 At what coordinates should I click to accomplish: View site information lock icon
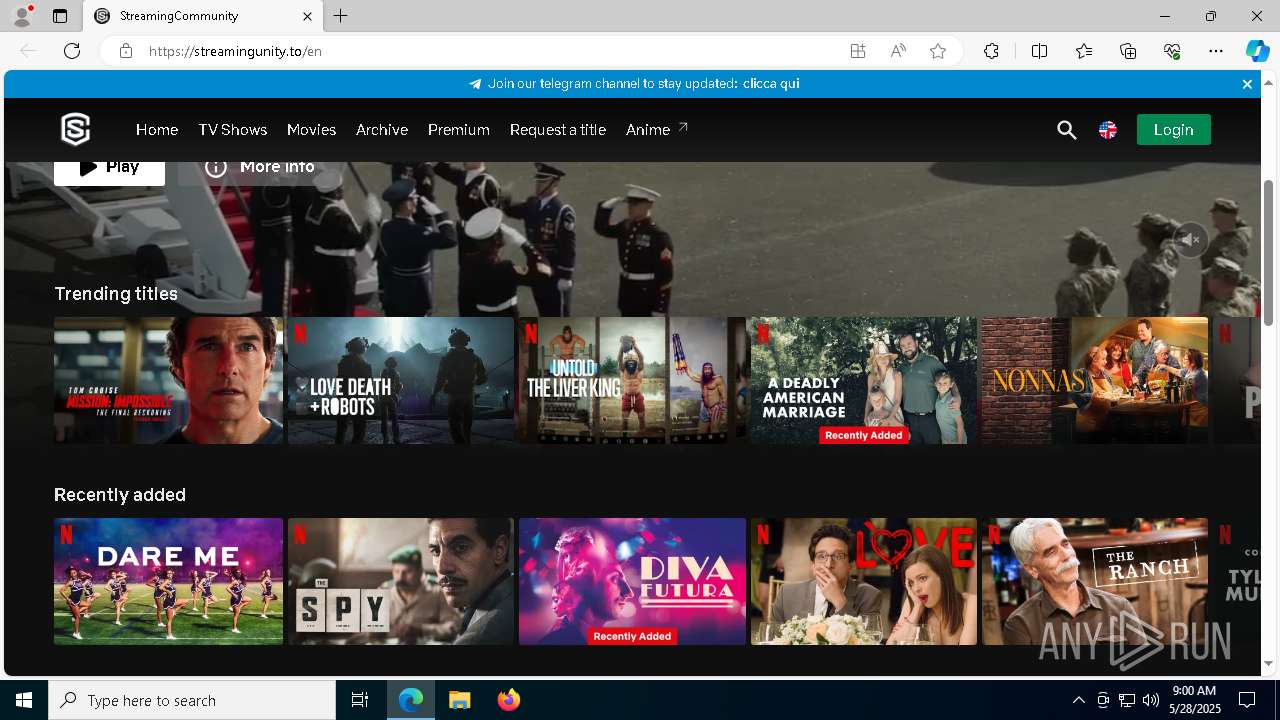click(125, 51)
